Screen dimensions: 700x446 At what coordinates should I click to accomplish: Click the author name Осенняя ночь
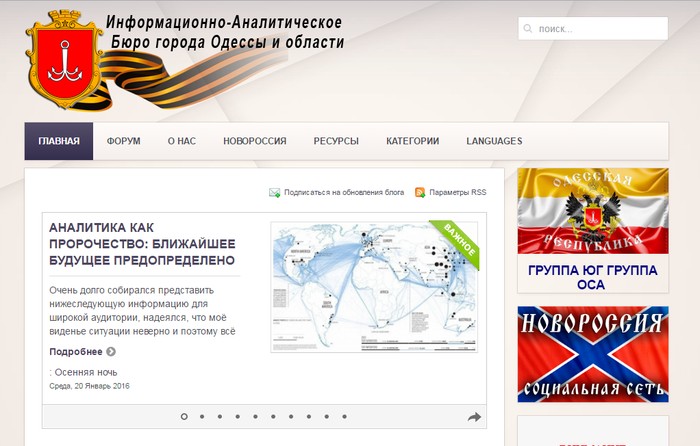[86, 372]
